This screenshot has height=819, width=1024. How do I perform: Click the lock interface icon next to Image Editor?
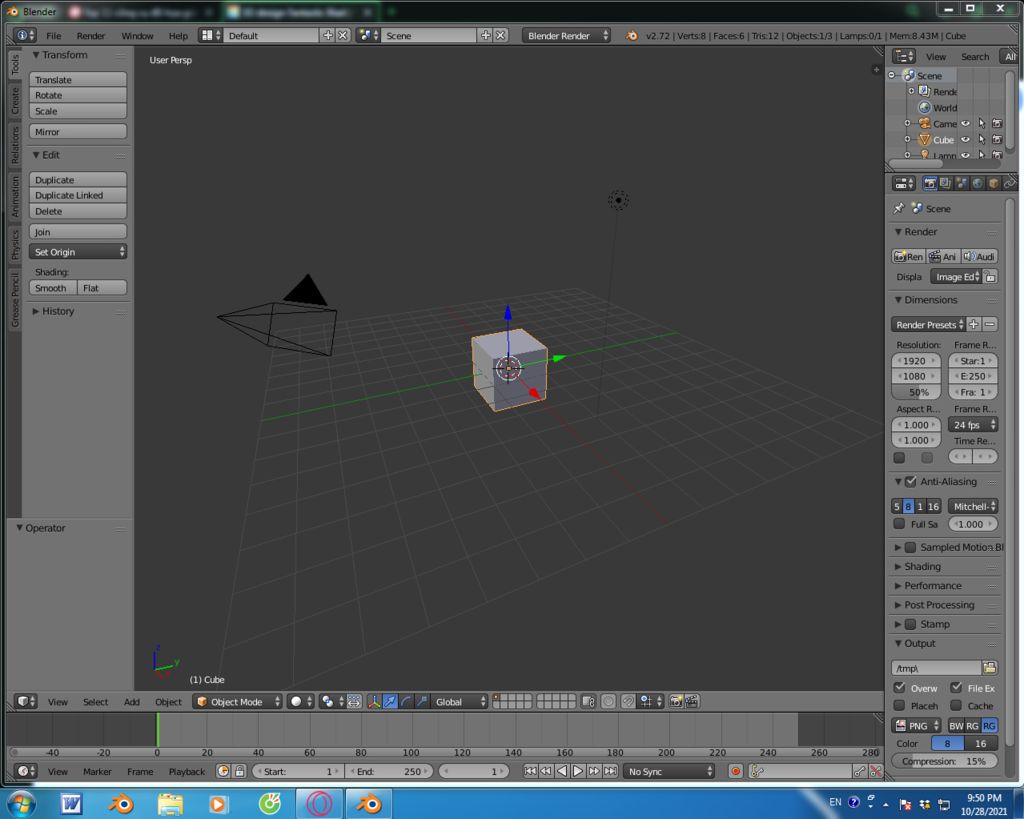click(x=991, y=277)
